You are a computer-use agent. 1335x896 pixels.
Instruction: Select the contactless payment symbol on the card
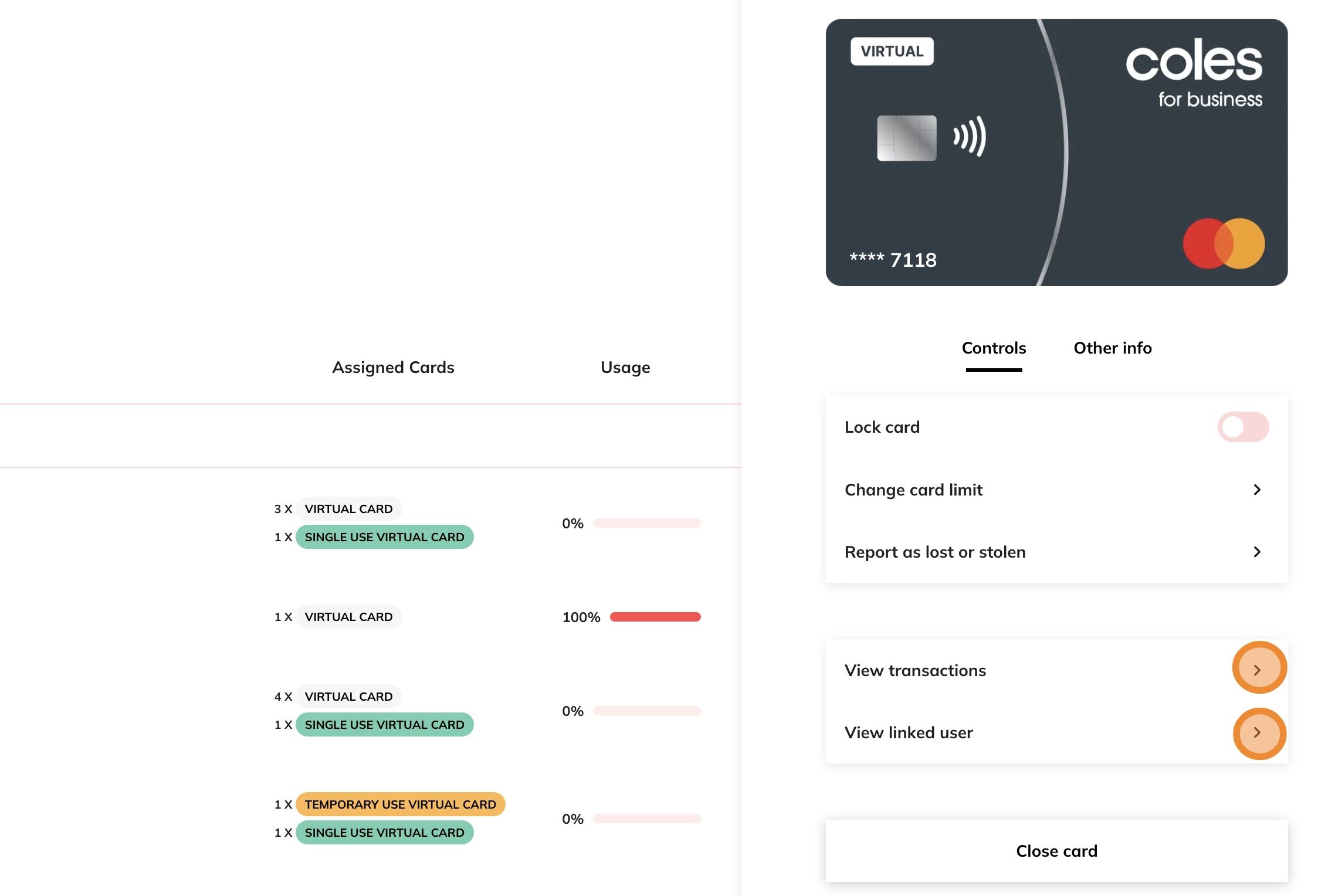(x=969, y=137)
